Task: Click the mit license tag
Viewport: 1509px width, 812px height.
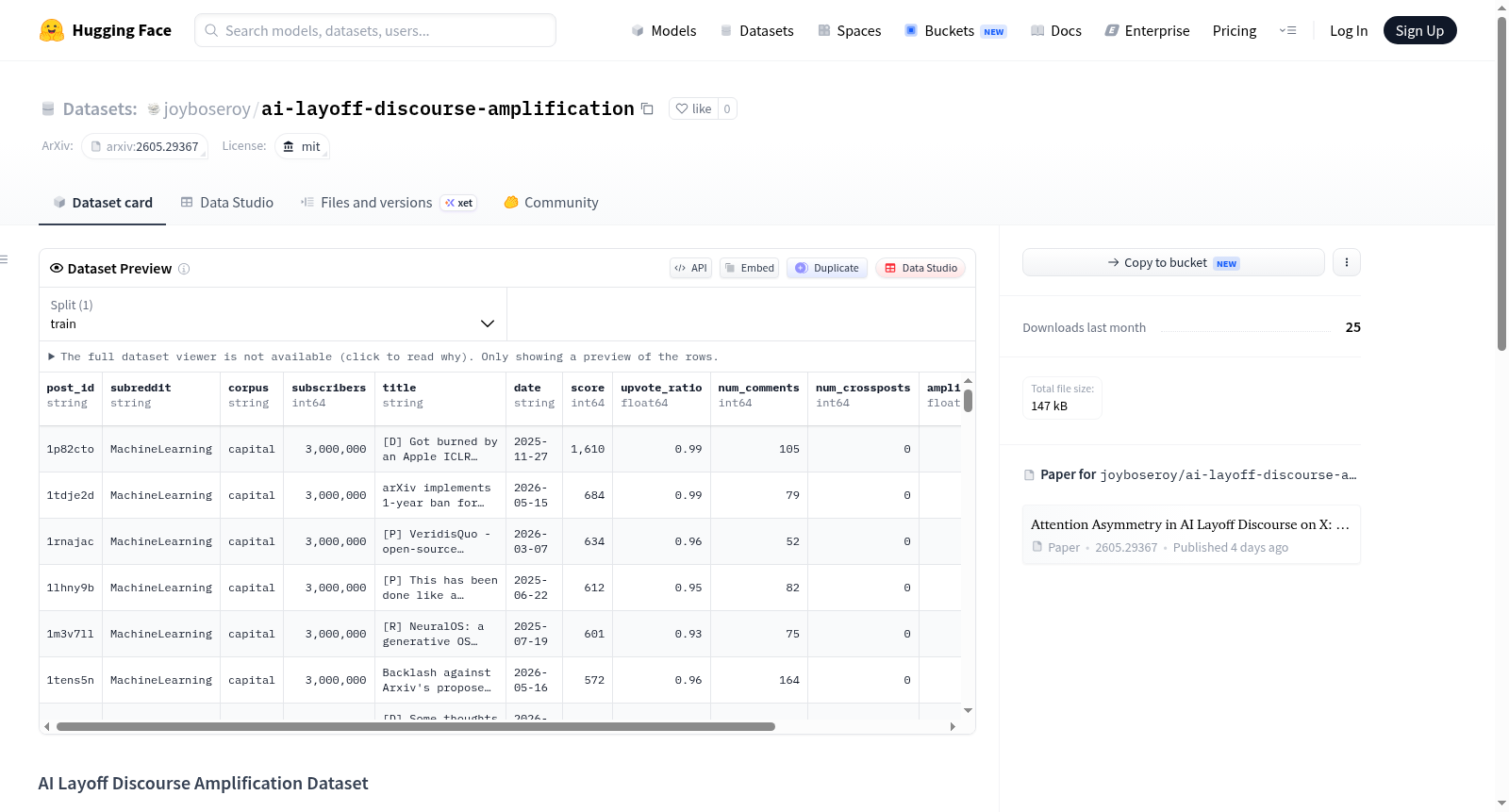Action: click(302, 146)
